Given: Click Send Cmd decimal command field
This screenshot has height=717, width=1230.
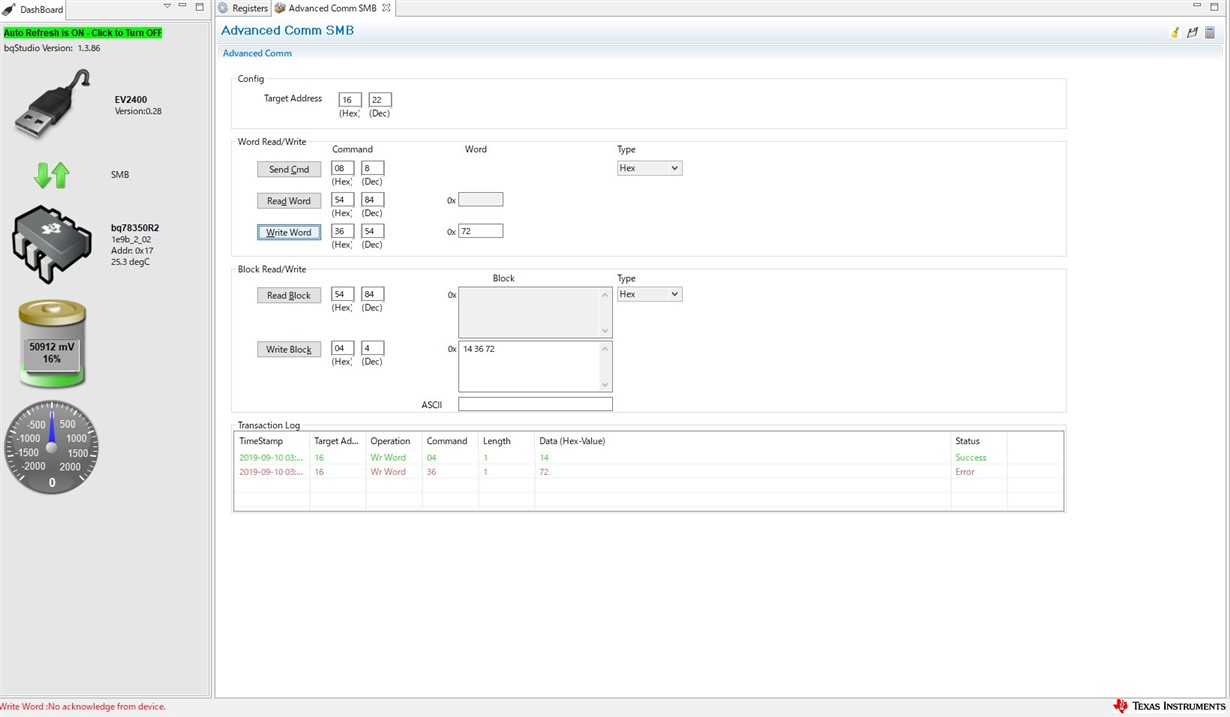Looking at the screenshot, I should [x=372, y=168].
